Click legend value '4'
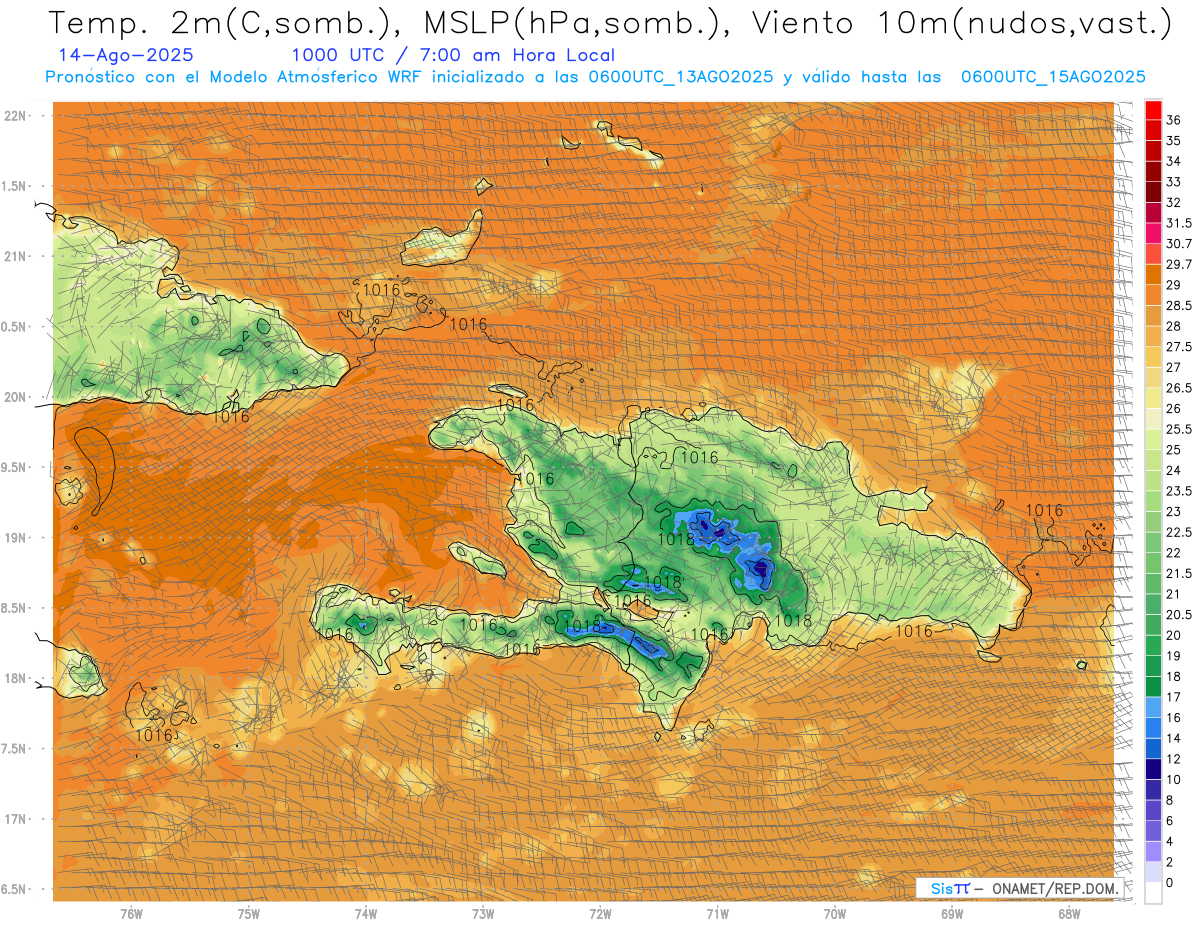This screenshot has width=1200, height=927. (1170, 841)
